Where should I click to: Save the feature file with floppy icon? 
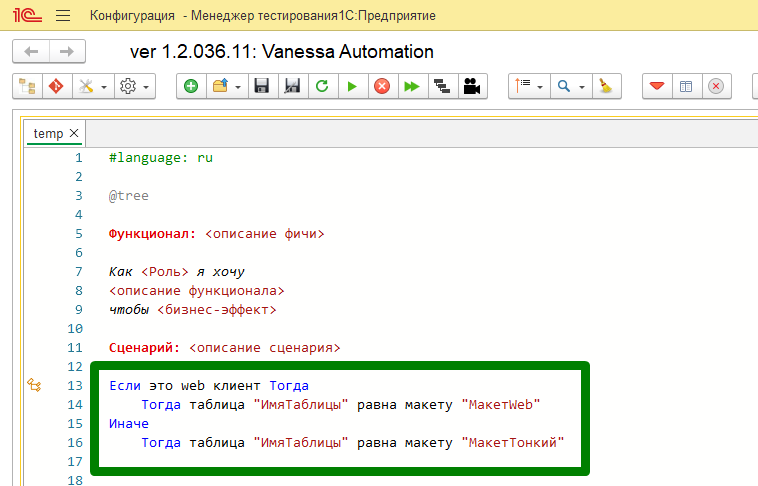click(x=262, y=87)
